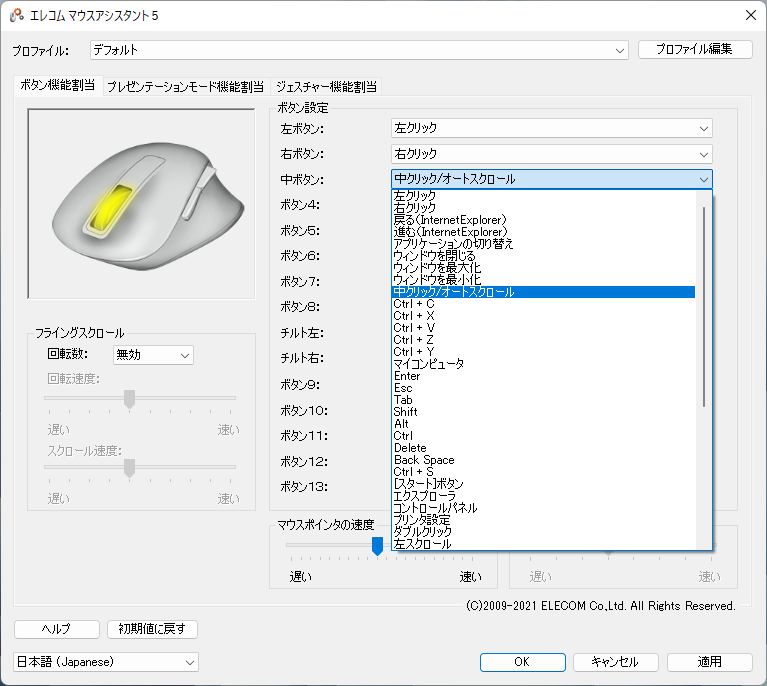Select ウィンドウを最大化 option

click(x=543, y=268)
